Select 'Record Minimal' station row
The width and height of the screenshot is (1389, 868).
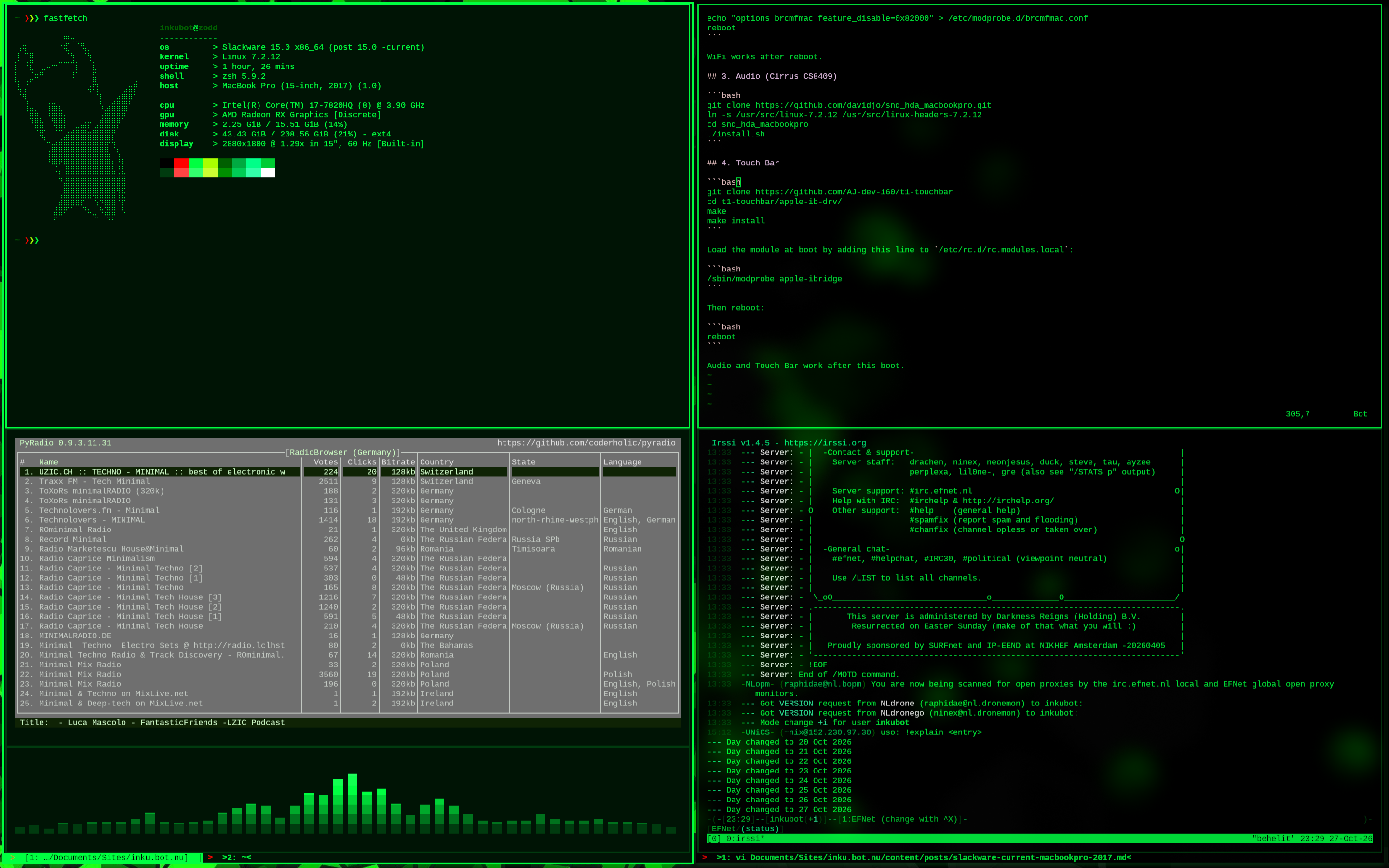coord(347,539)
